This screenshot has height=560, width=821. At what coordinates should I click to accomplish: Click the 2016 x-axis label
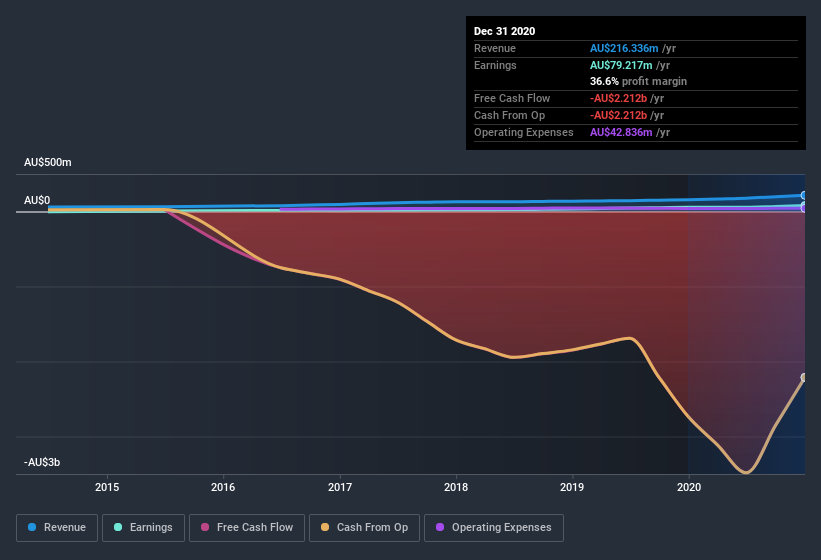223,487
